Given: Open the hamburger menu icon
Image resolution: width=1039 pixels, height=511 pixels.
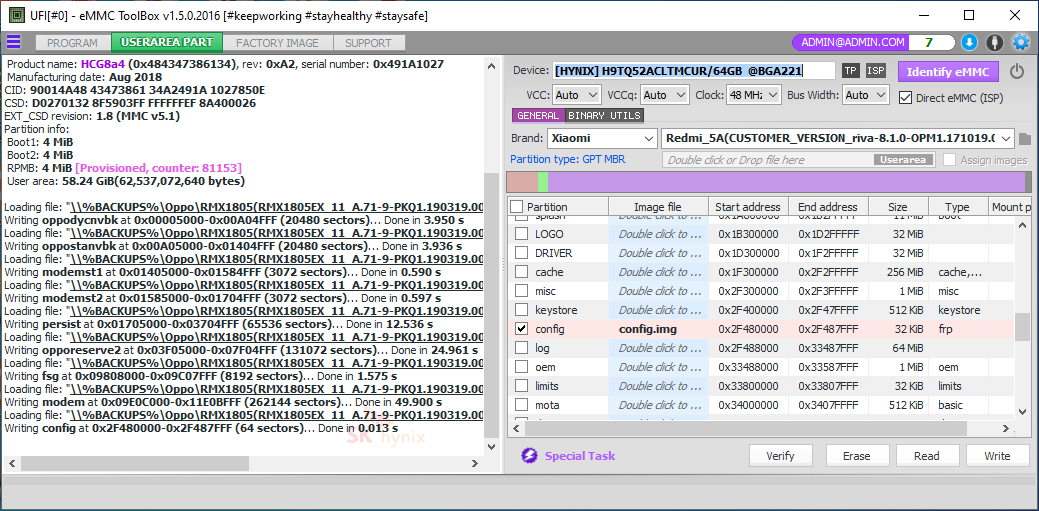Looking at the screenshot, I should 13,42.
